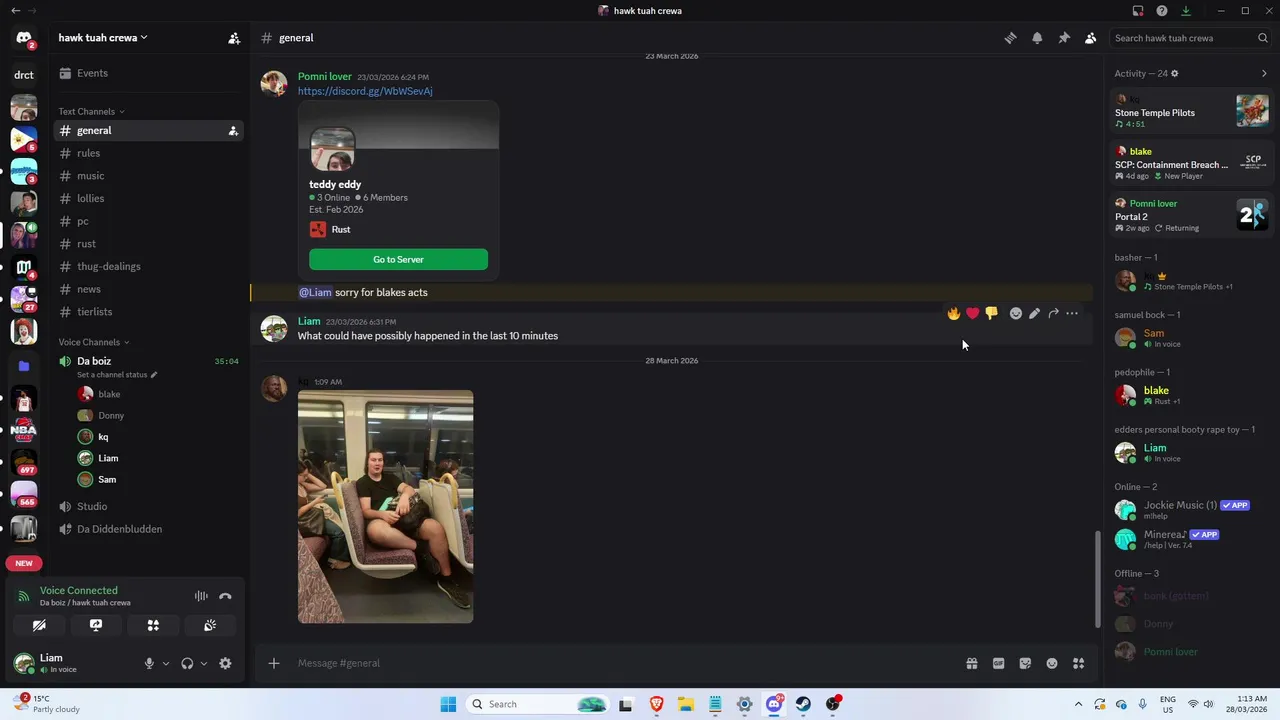Open Steam from the taskbar

click(803, 704)
